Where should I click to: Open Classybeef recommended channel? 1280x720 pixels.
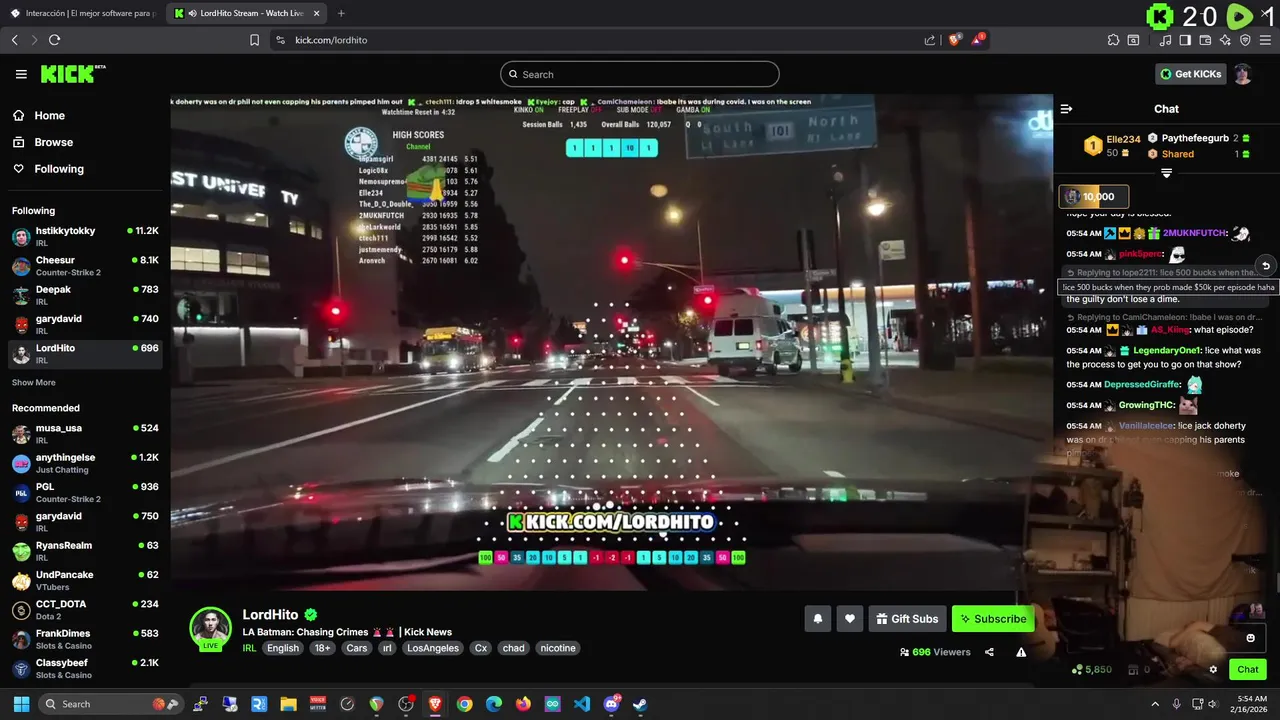pyautogui.click(x=85, y=667)
